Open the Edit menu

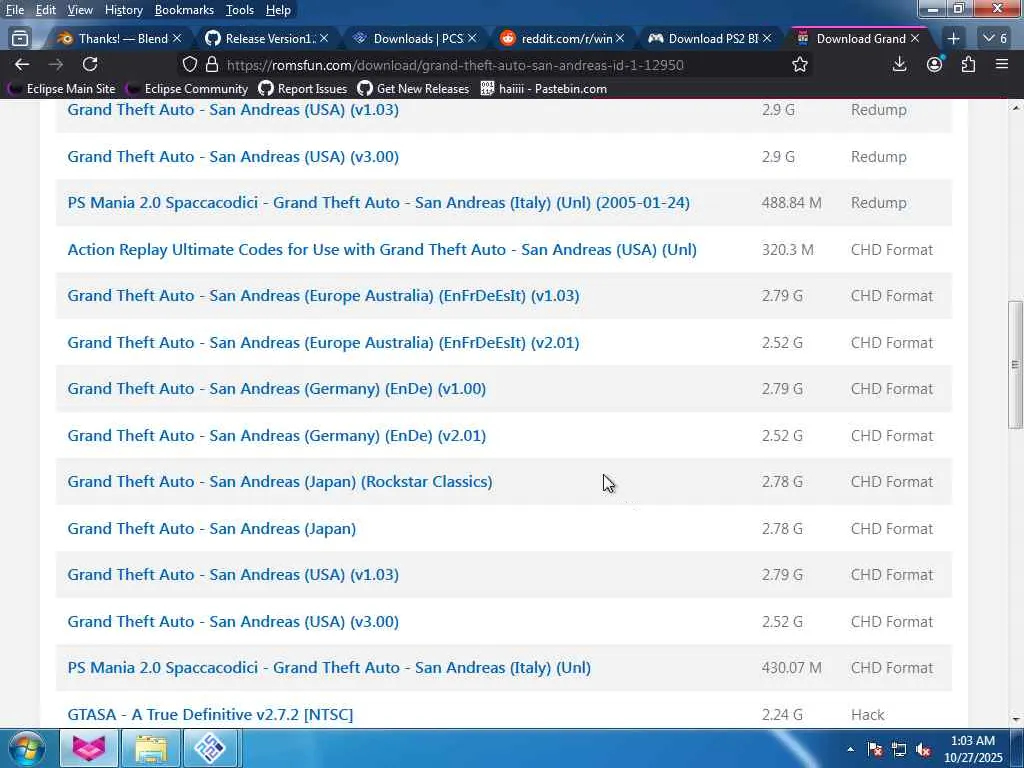[x=46, y=10]
